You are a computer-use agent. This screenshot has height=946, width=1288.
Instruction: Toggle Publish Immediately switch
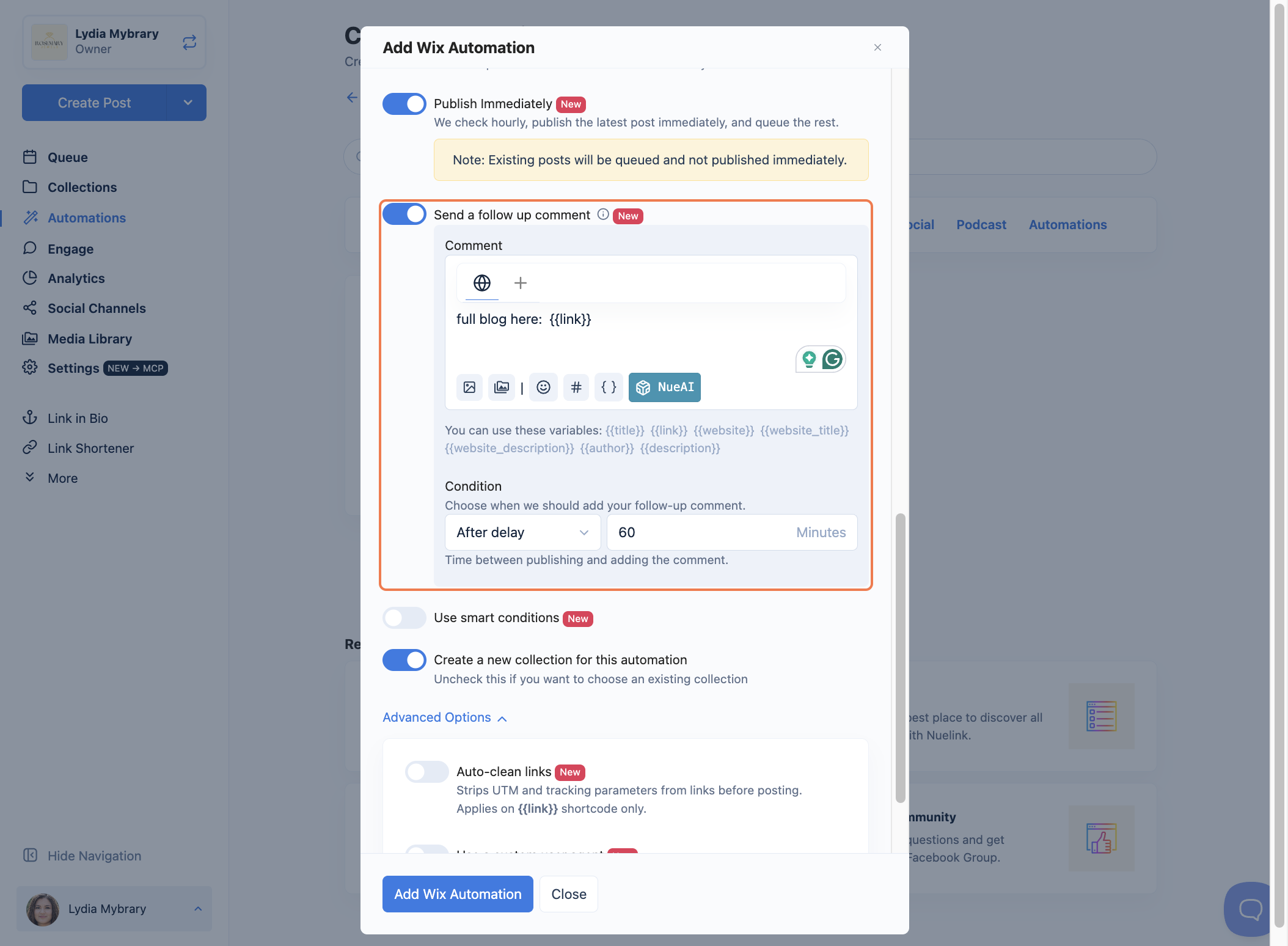coord(404,104)
